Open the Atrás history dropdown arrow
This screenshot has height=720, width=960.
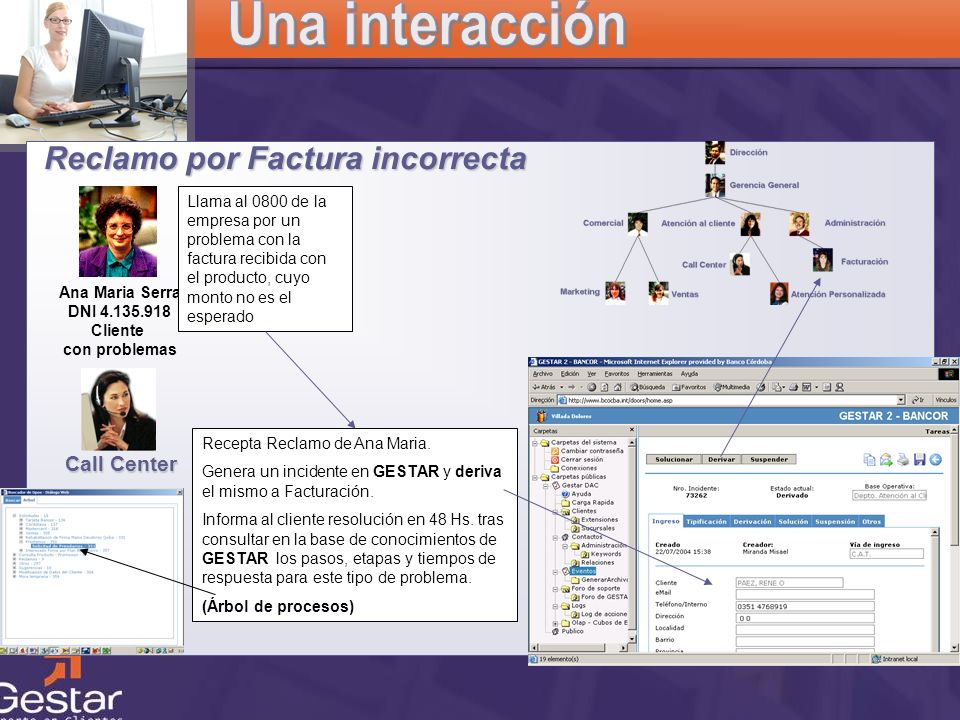561,387
